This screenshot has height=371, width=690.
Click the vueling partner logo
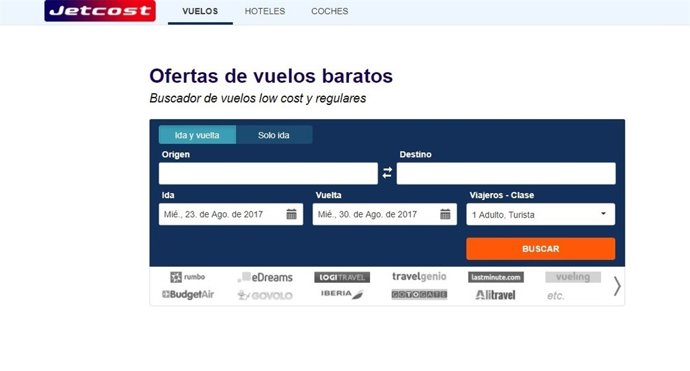(x=573, y=277)
